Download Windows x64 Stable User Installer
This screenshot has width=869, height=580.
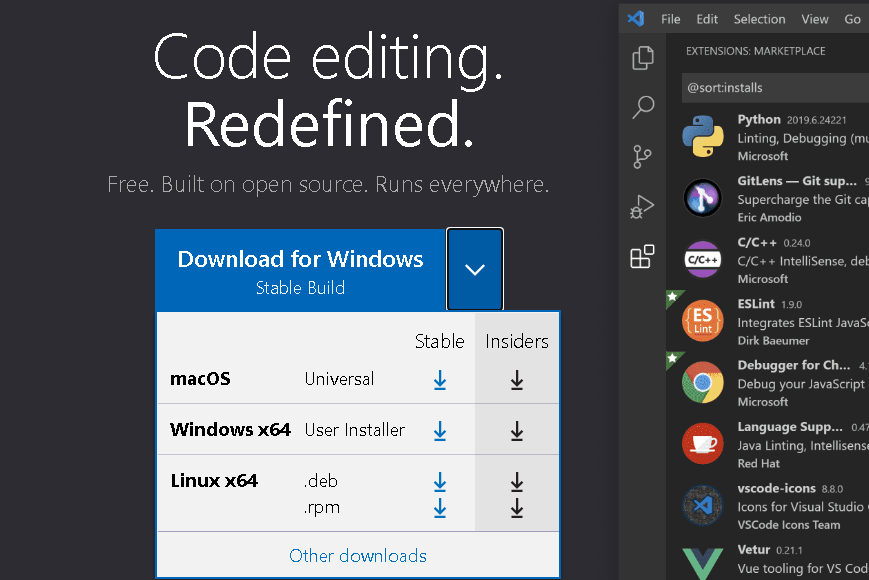tap(440, 430)
